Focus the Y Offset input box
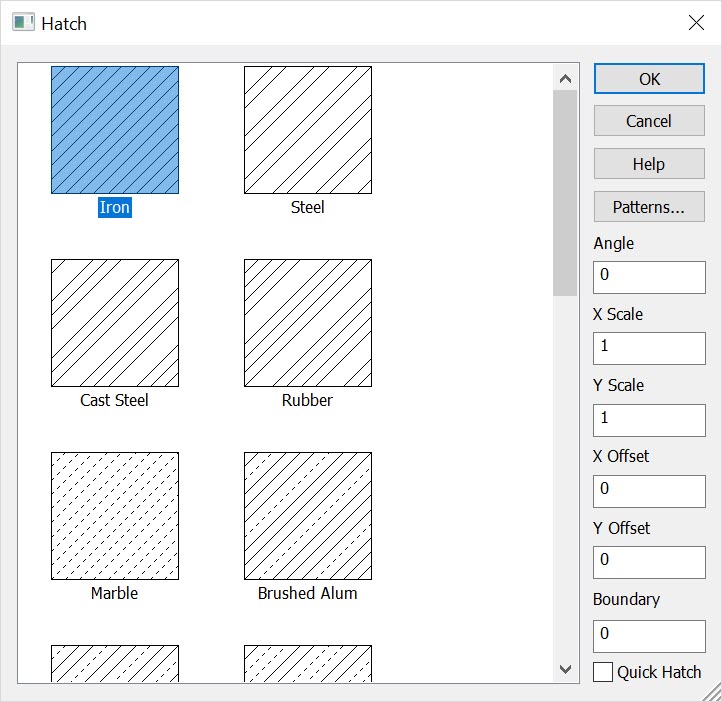 tap(649, 562)
